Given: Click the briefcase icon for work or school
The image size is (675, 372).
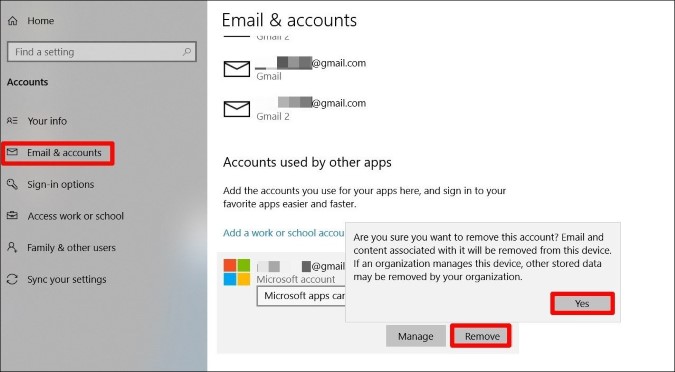Looking at the screenshot, I should tap(12, 215).
